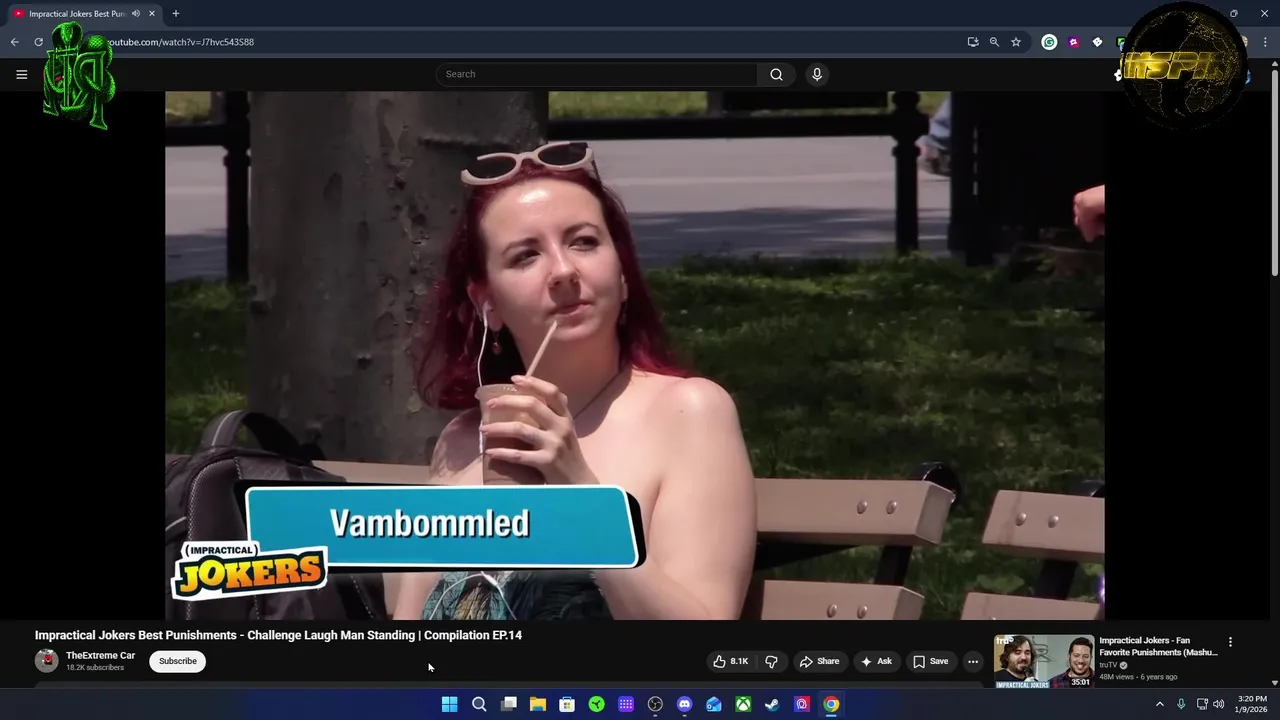Image resolution: width=1280 pixels, height=720 pixels.
Task: Subscribe to TheExtreme Car channel
Action: 178,661
